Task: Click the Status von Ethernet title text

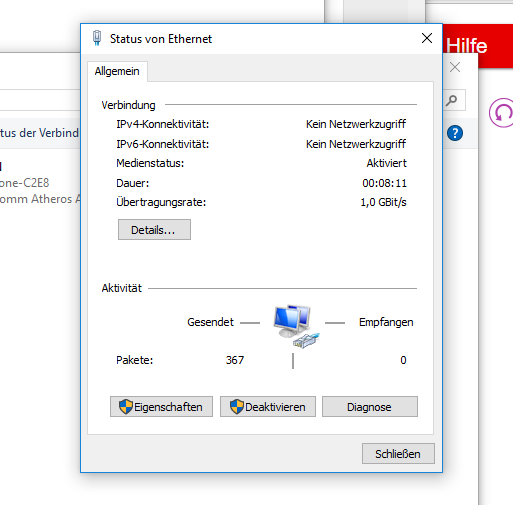Action: [x=161, y=39]
